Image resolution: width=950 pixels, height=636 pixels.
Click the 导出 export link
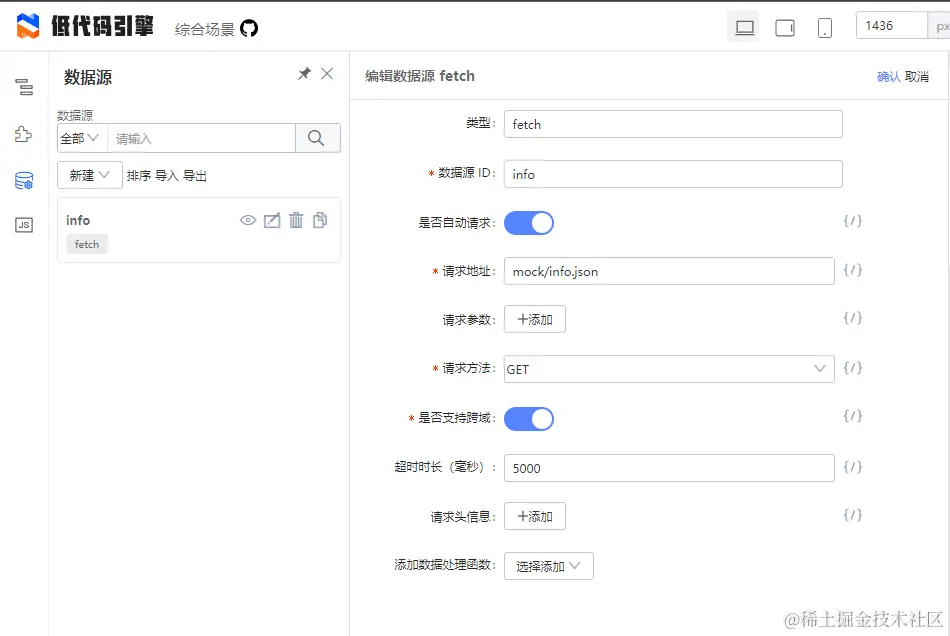pos(195,176)
